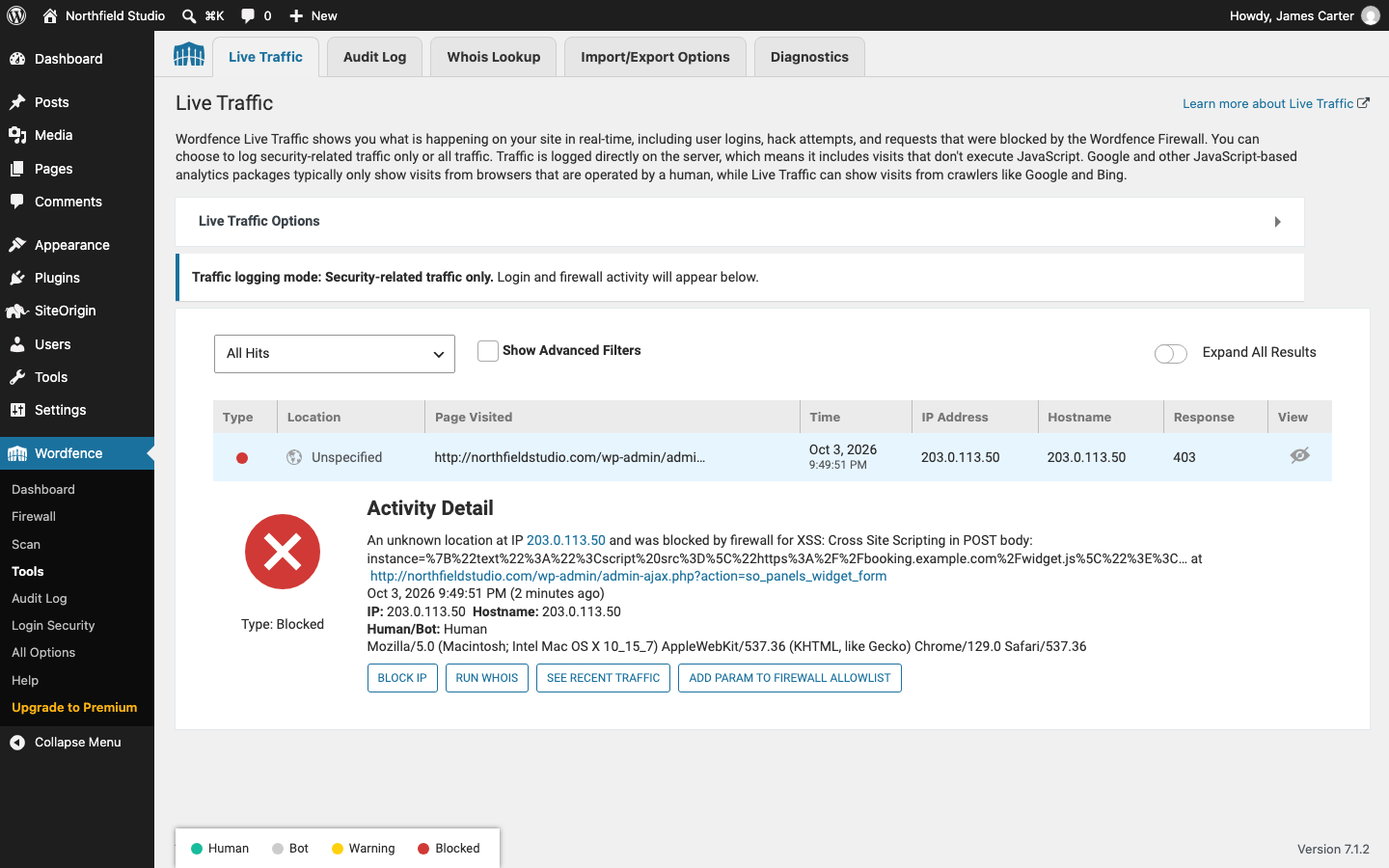Open Login Security in Wordfence submenu
The width and height of the screenshot is (1389, 868).
pyautogui.click(x=53, y=626)
